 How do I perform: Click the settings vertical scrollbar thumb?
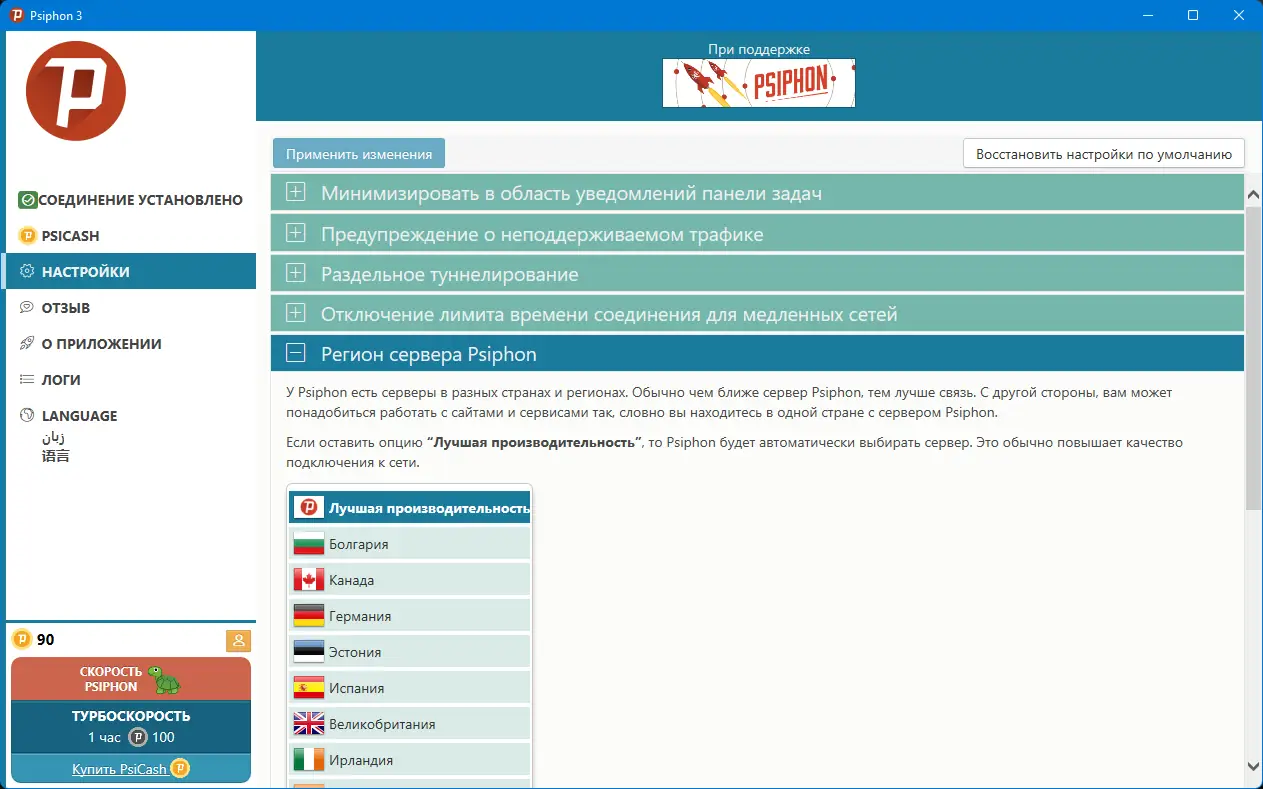pyautogui.click(x=1254, y=360)
